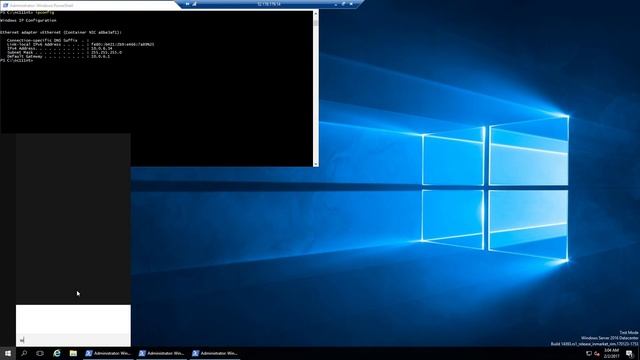Click PowerShell window scroll up arrow
Screen dimensions: 640x360
point(316,13)
